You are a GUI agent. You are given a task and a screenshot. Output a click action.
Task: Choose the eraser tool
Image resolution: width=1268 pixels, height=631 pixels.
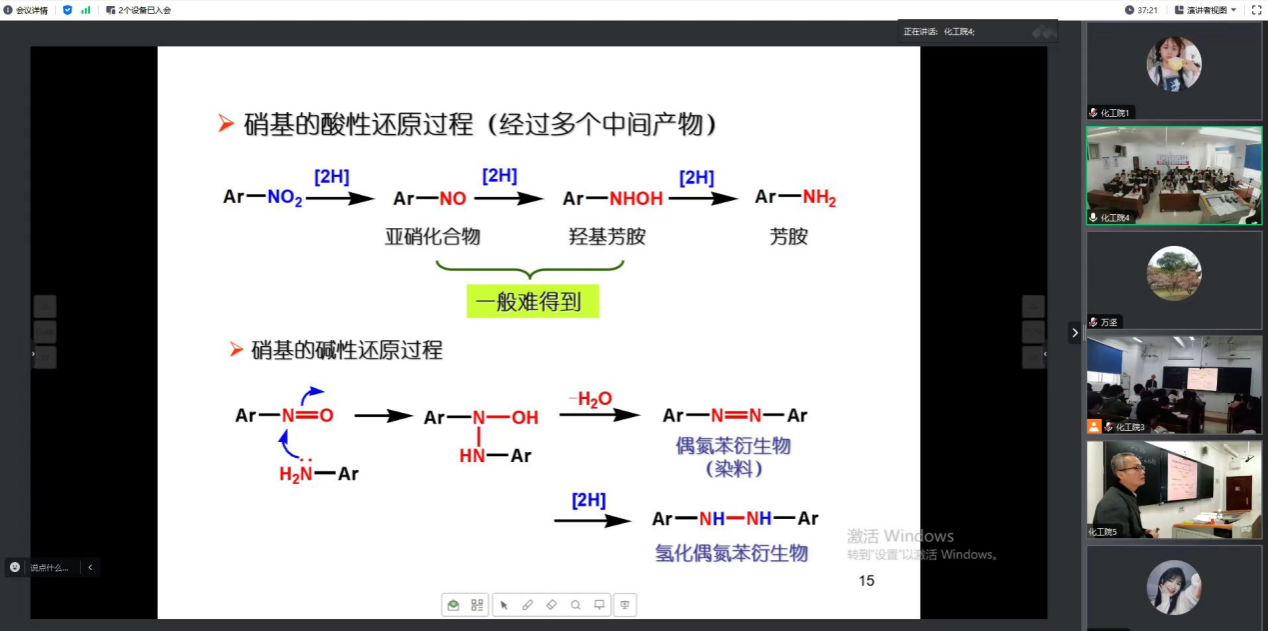(552, 605)
